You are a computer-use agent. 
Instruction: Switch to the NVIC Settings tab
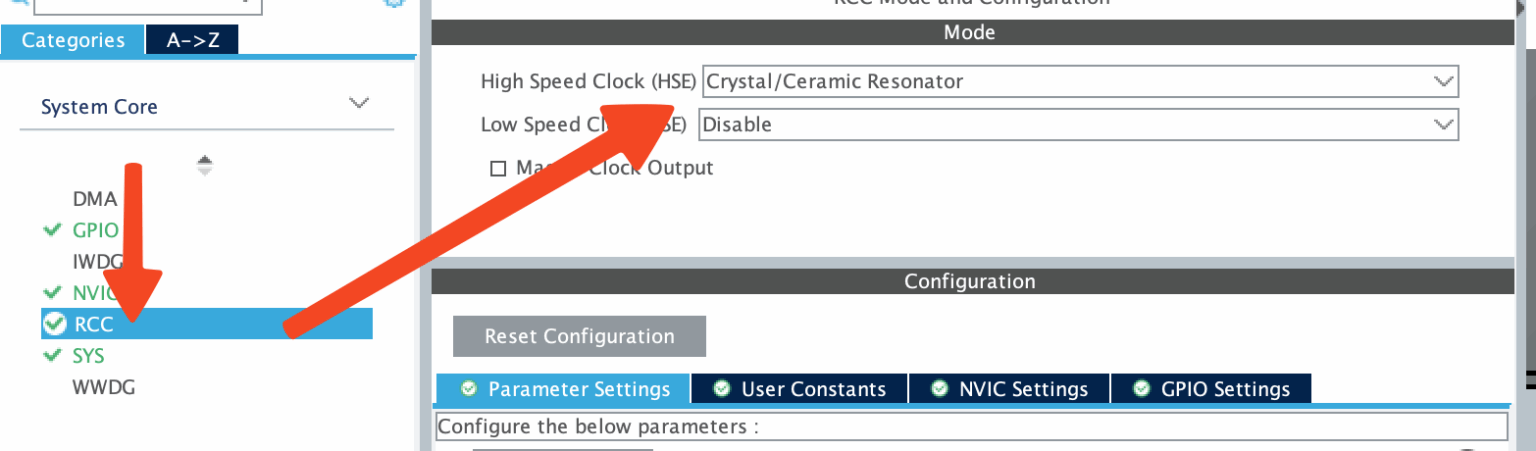[x=1009, y=389]
